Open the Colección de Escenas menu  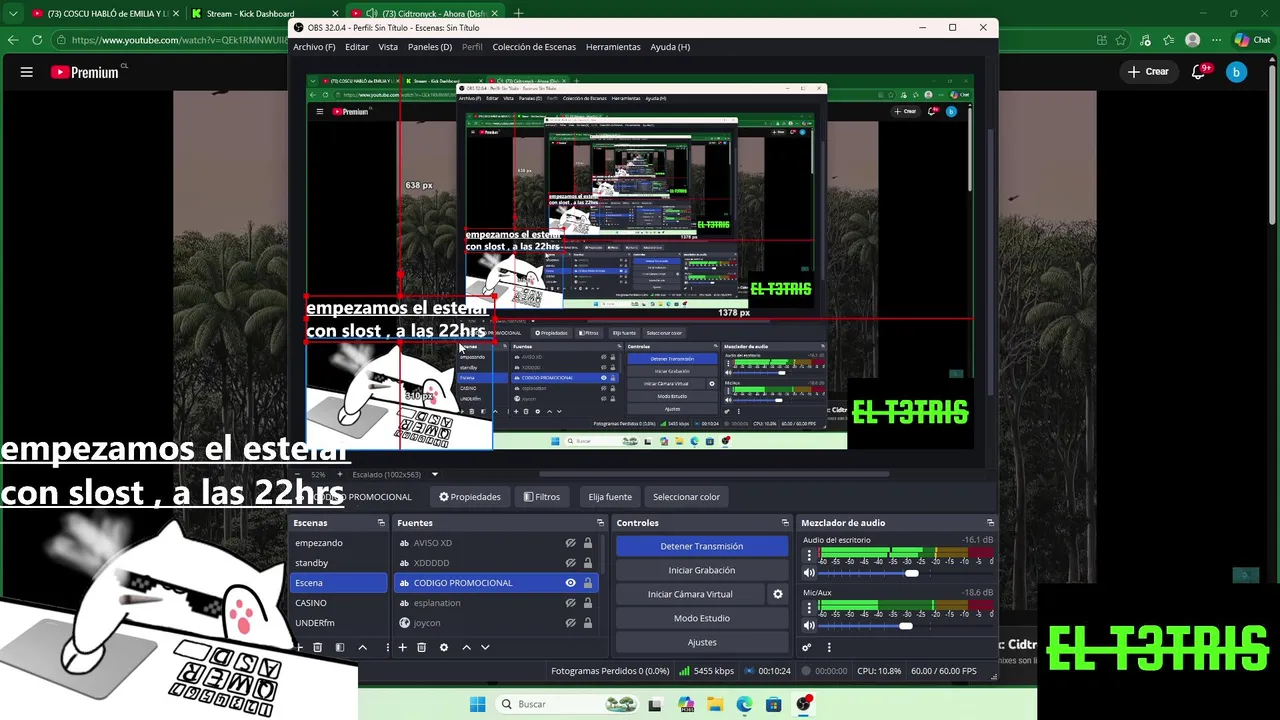pyautogui.click(x=534, y=47)
